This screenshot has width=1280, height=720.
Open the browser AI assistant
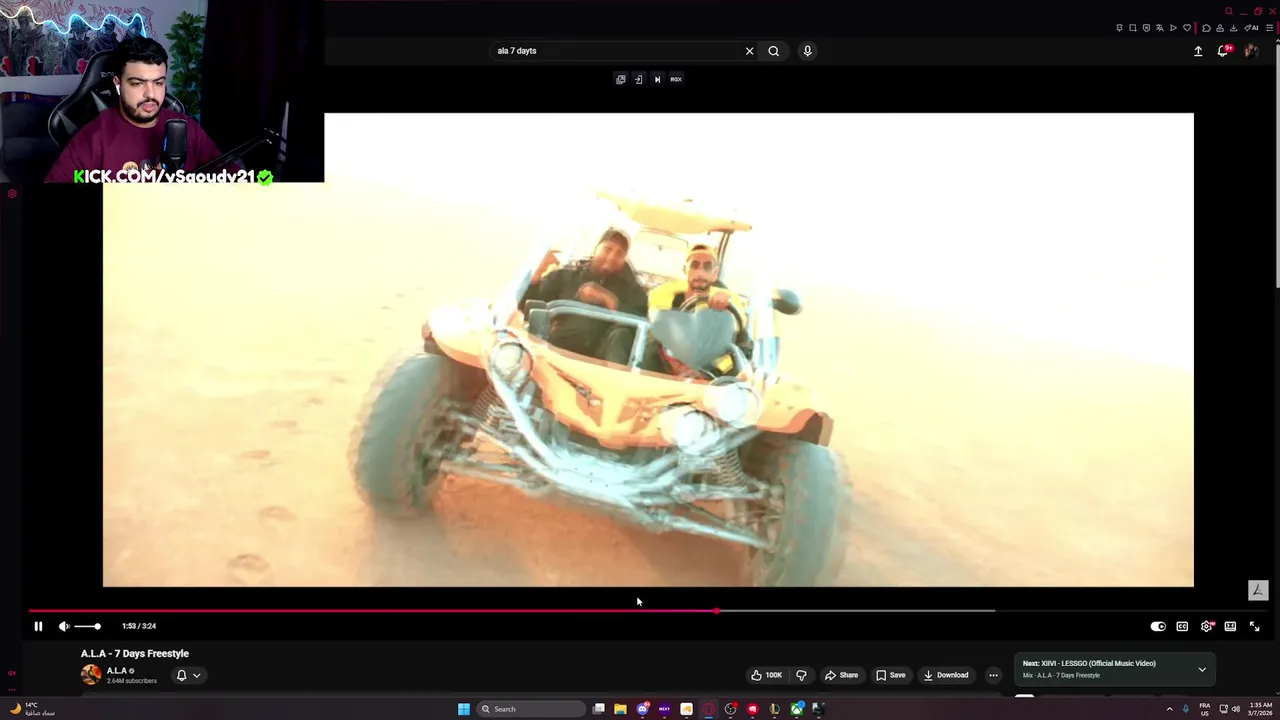(1252, 28)
